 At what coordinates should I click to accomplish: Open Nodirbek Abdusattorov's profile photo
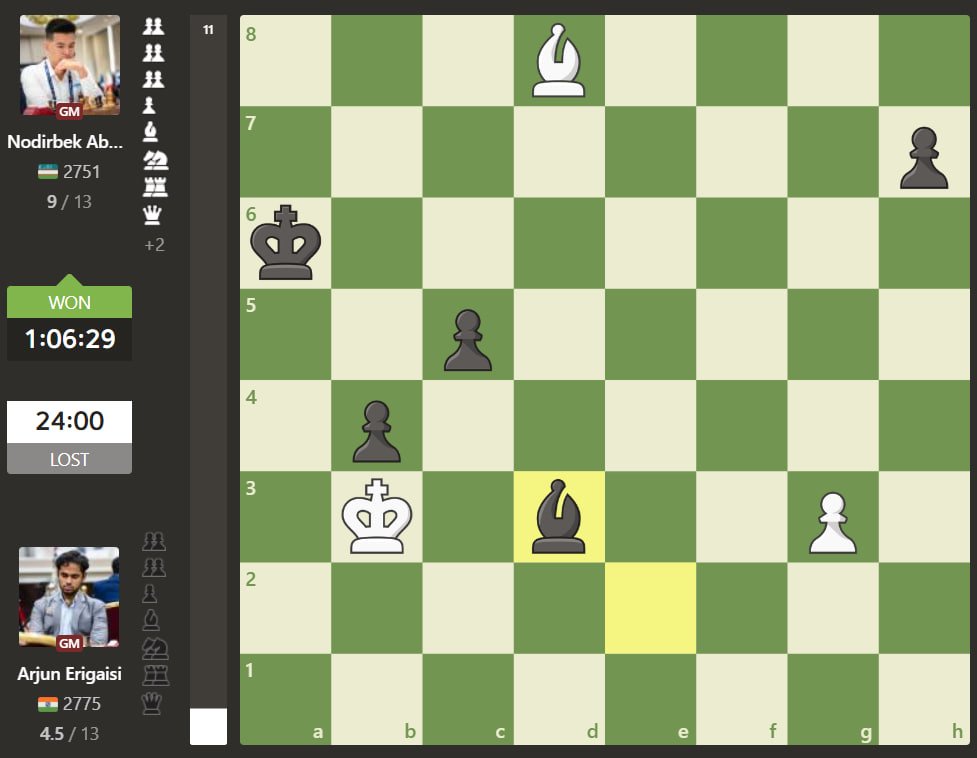pos(70,65)
